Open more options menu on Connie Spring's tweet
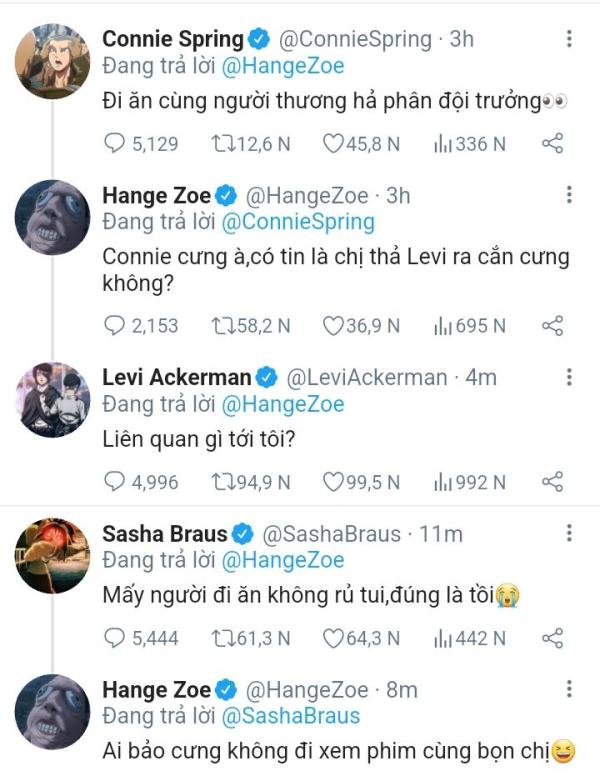The height and width of the screenshot is (776, 600). [x=569, y=39]
